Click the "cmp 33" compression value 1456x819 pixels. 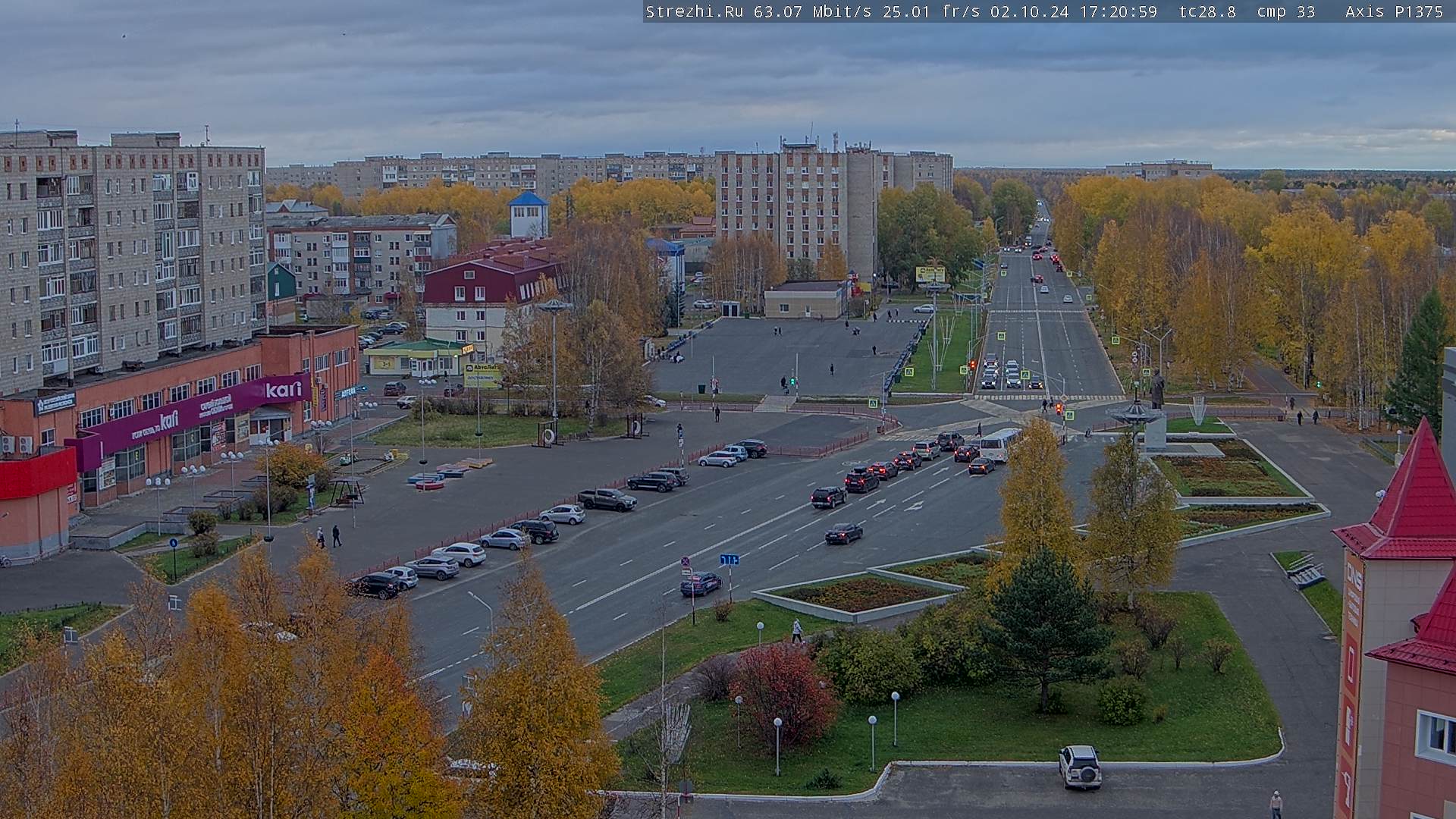tap(1285, 11)
